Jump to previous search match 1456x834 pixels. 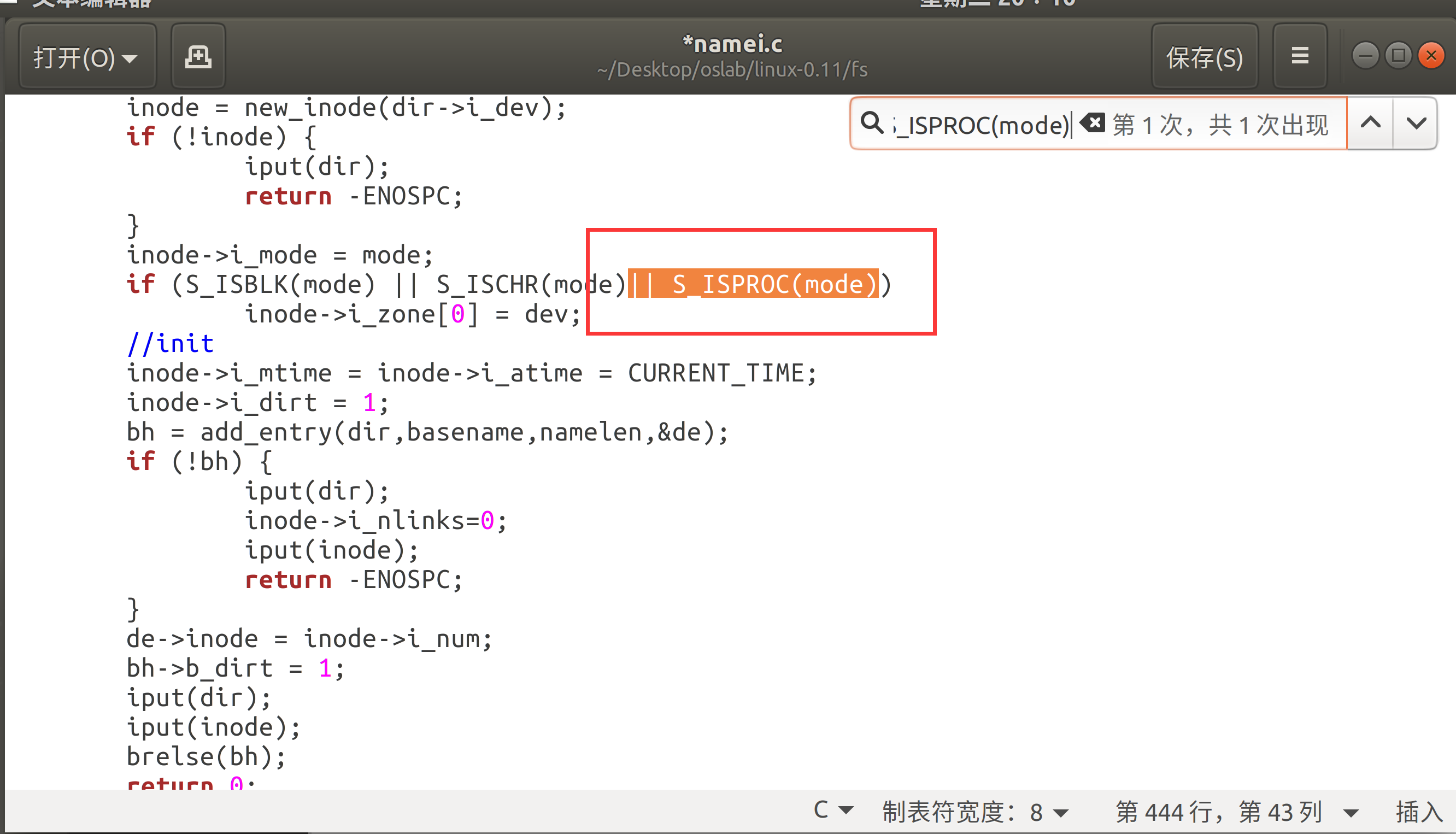(x=1370, y=123)
